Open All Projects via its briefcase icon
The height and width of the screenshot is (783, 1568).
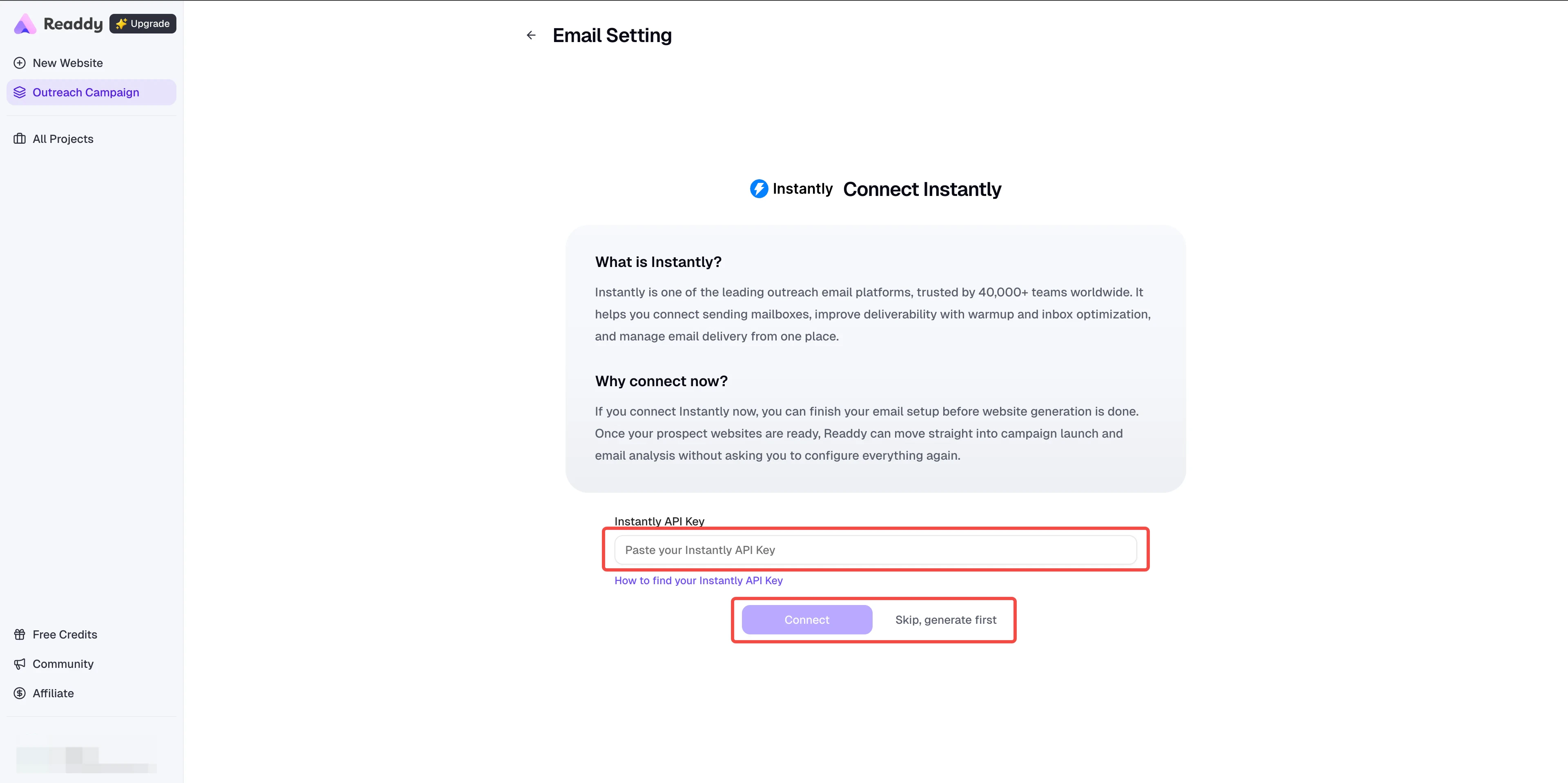[20, 139]
